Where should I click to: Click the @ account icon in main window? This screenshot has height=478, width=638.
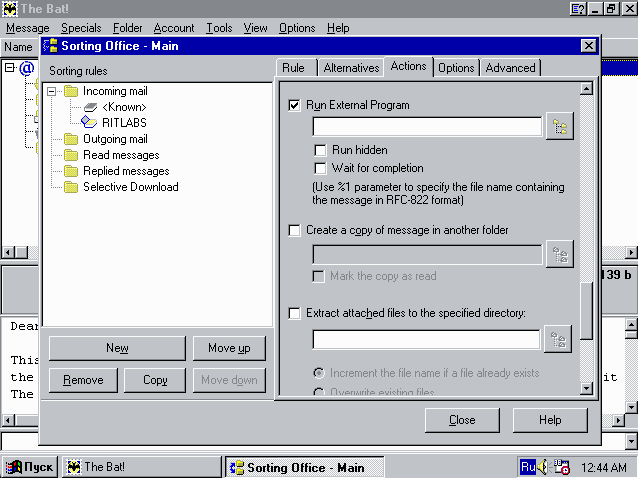(x=27, y=68)
